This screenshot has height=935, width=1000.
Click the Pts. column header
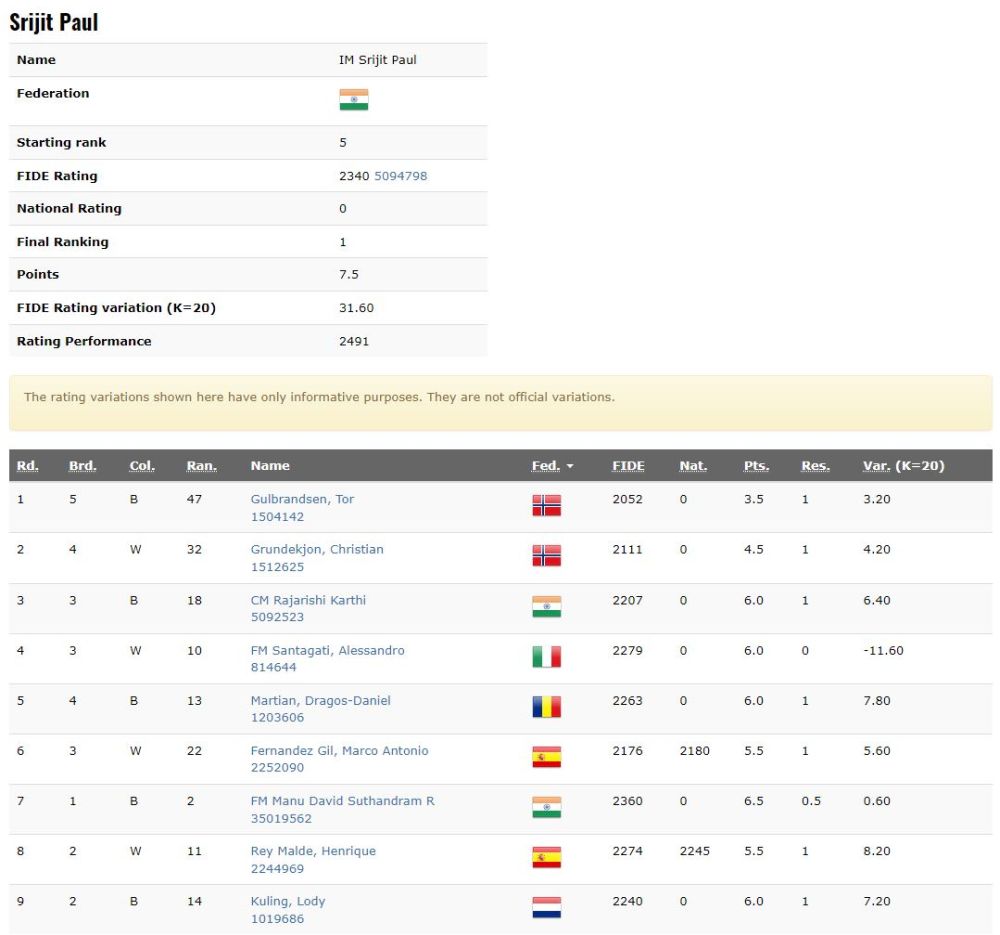click(755, 466)
